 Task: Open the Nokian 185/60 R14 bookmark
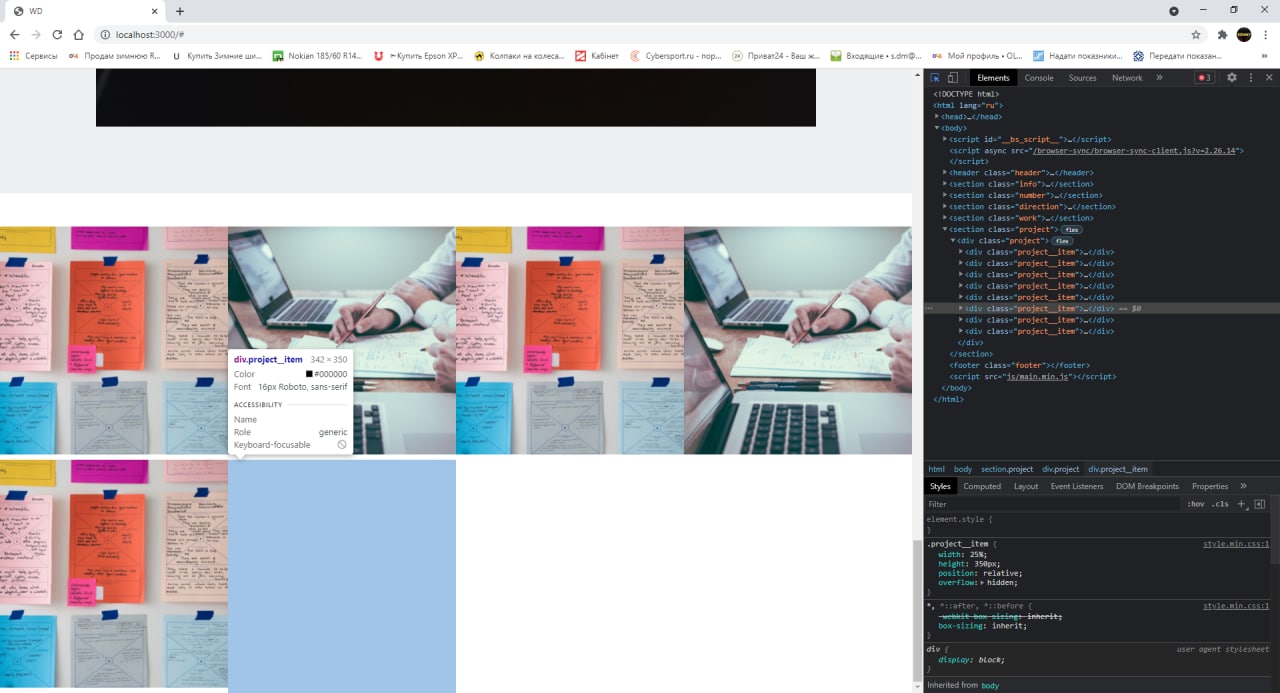[x=318, y=56]
